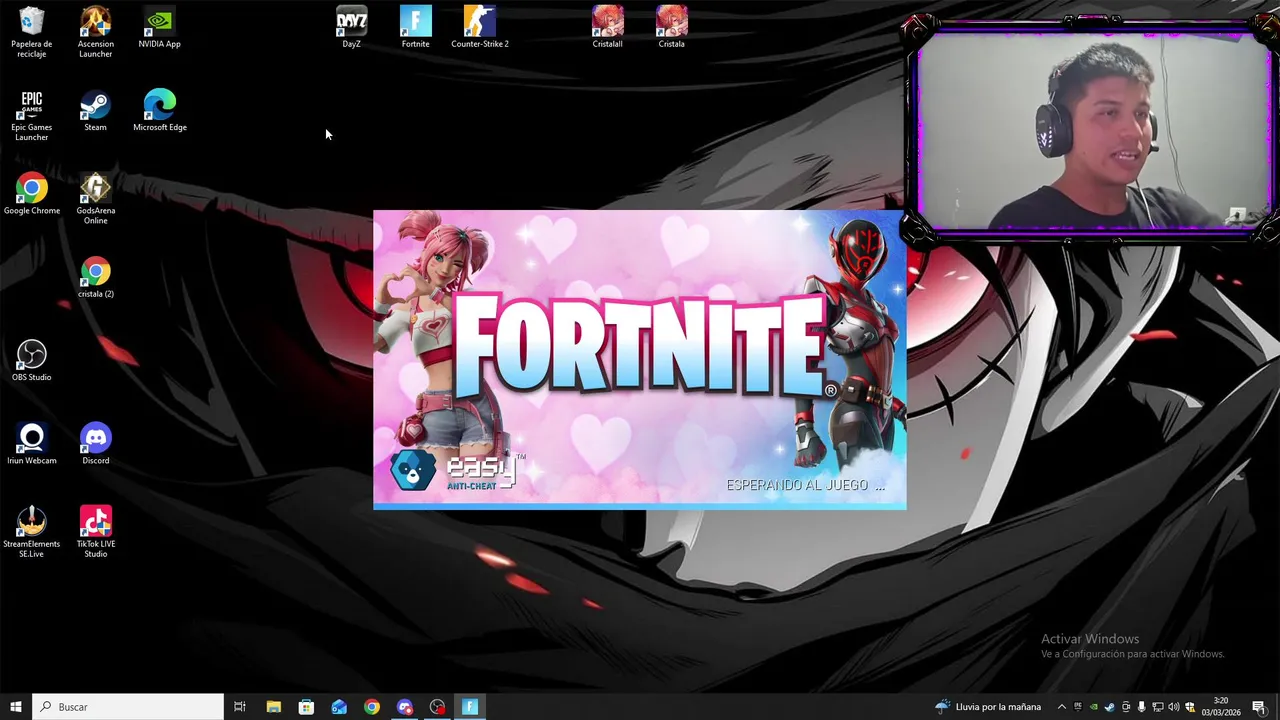Screen dimensions: 1280x720
Task: Click the Epic Games tray icon
Action: 1078,707
